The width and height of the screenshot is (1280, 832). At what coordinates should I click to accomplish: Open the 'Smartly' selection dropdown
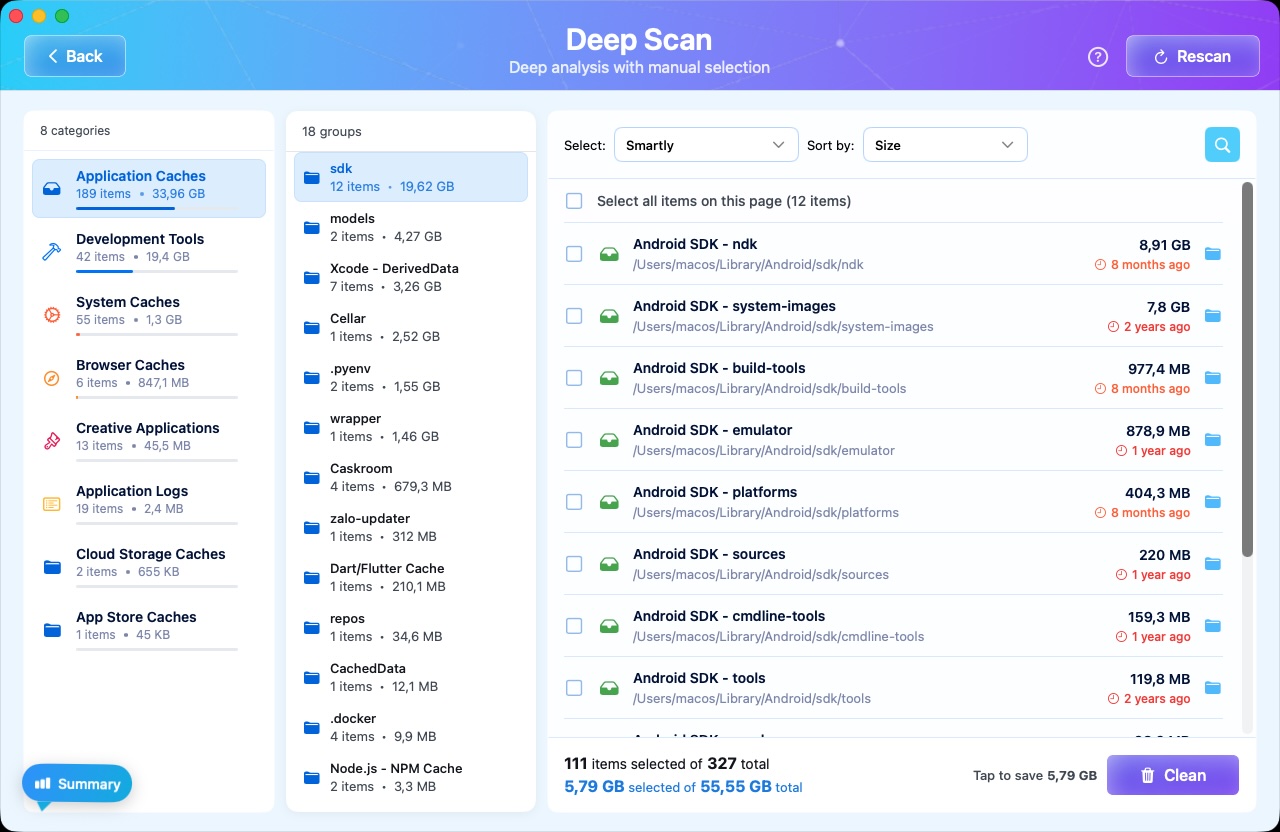click(706, 144)
